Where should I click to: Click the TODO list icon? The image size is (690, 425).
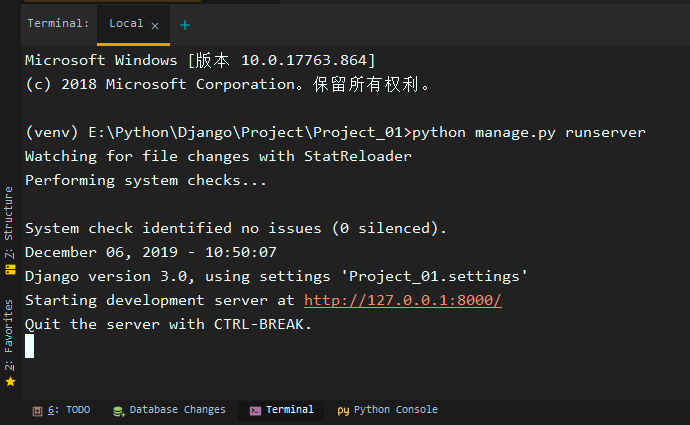coord(37,411)
